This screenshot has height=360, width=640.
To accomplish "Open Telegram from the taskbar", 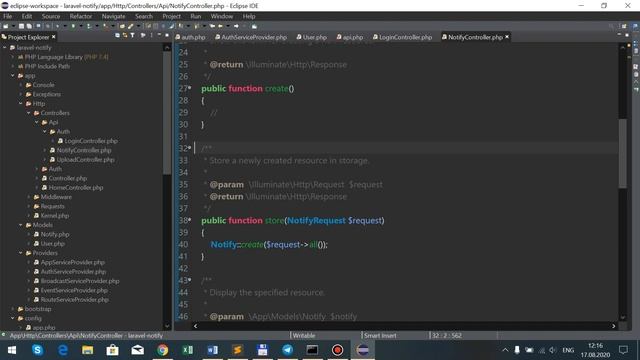I will [287, 350].
